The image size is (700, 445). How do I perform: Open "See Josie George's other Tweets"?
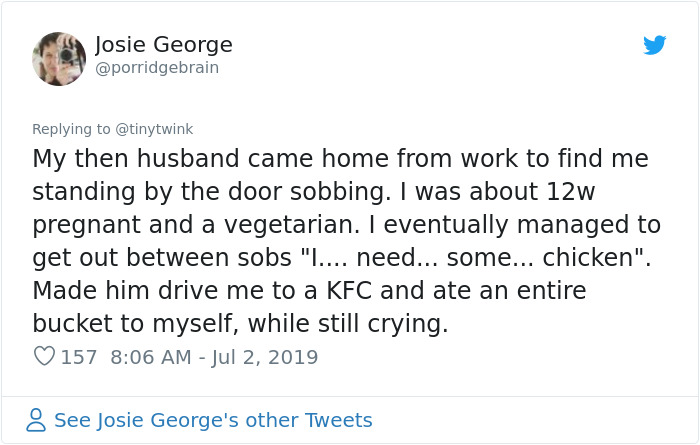pos(213,420)
